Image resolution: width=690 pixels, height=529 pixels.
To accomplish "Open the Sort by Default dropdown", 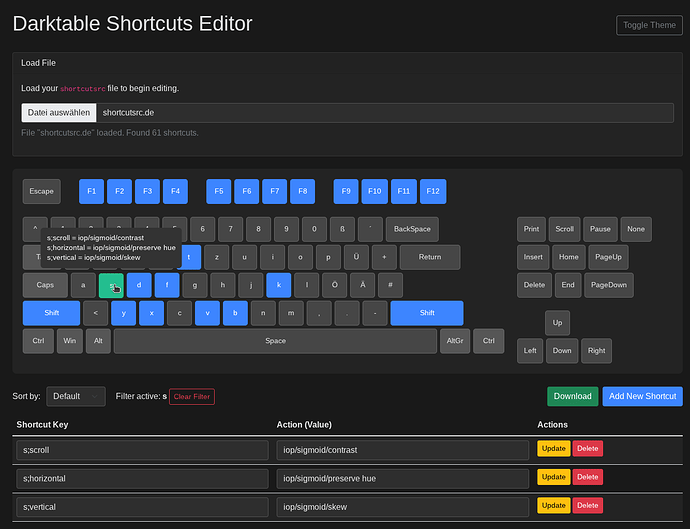I will (x=76, y=396).
